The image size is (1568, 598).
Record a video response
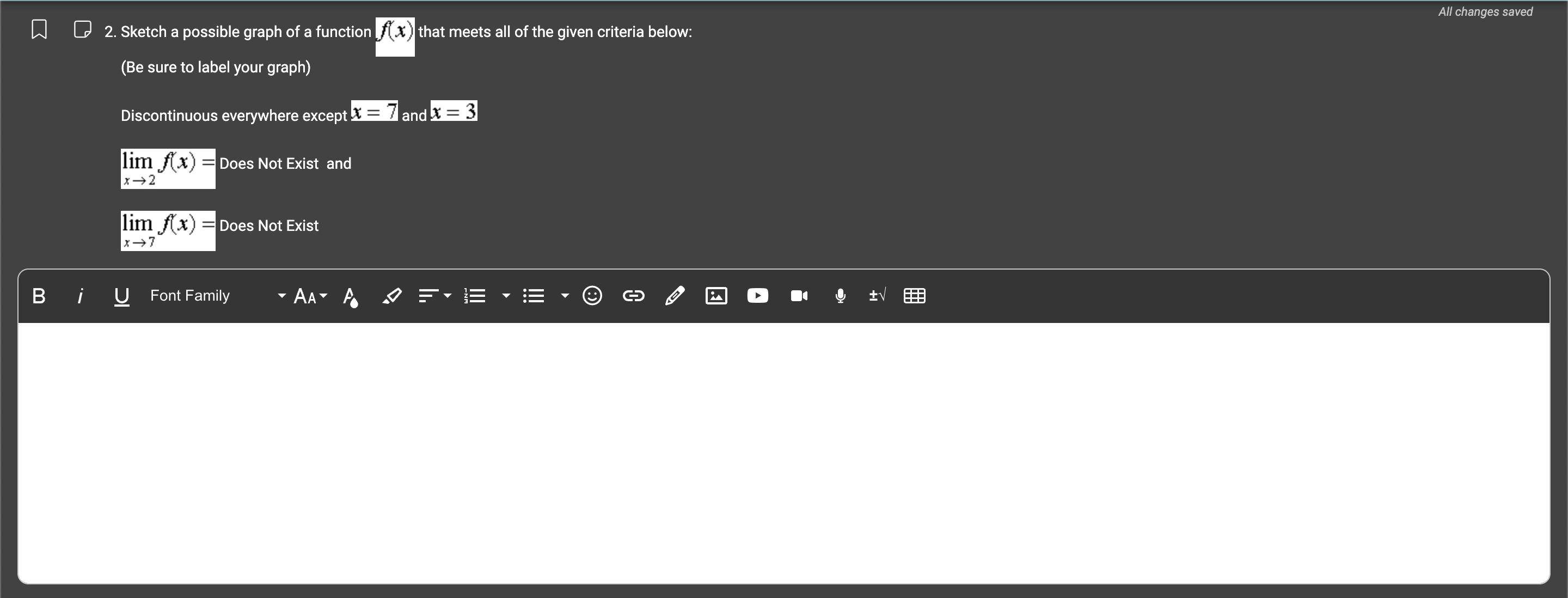798,296
